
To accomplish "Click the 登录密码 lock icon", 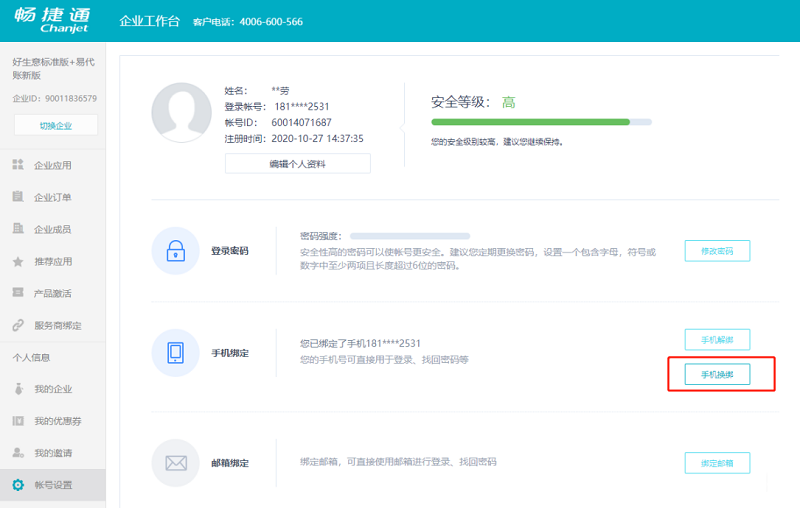I will (x=176, y=250).
